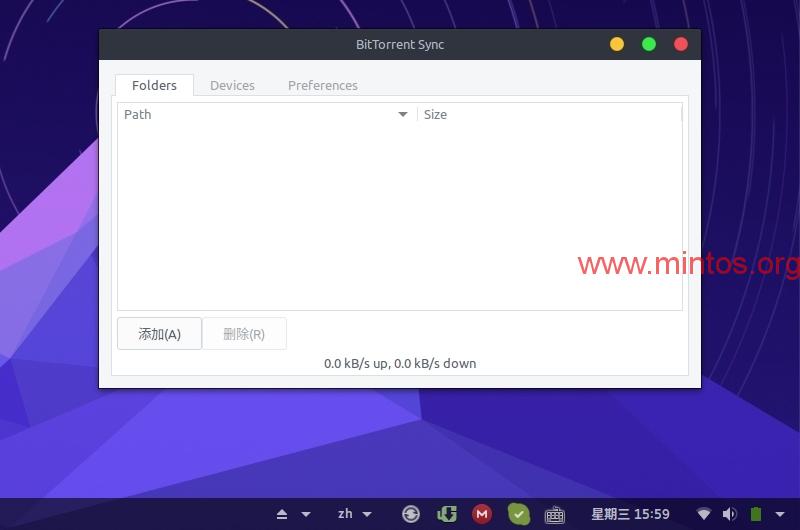This screenshot has width=800, height=530.
Task: Open the 星期三 15:59 clock calendar
Action: 630,514
